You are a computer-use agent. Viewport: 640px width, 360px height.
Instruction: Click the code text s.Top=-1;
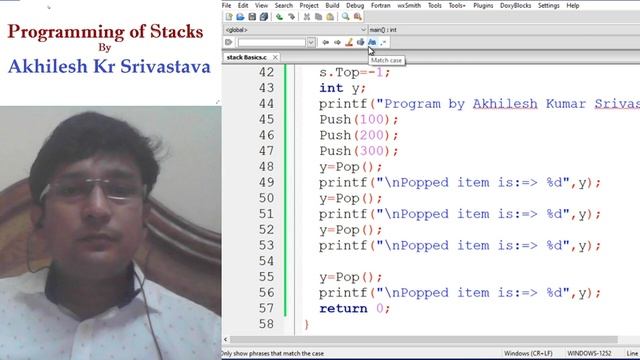(355, 73)
